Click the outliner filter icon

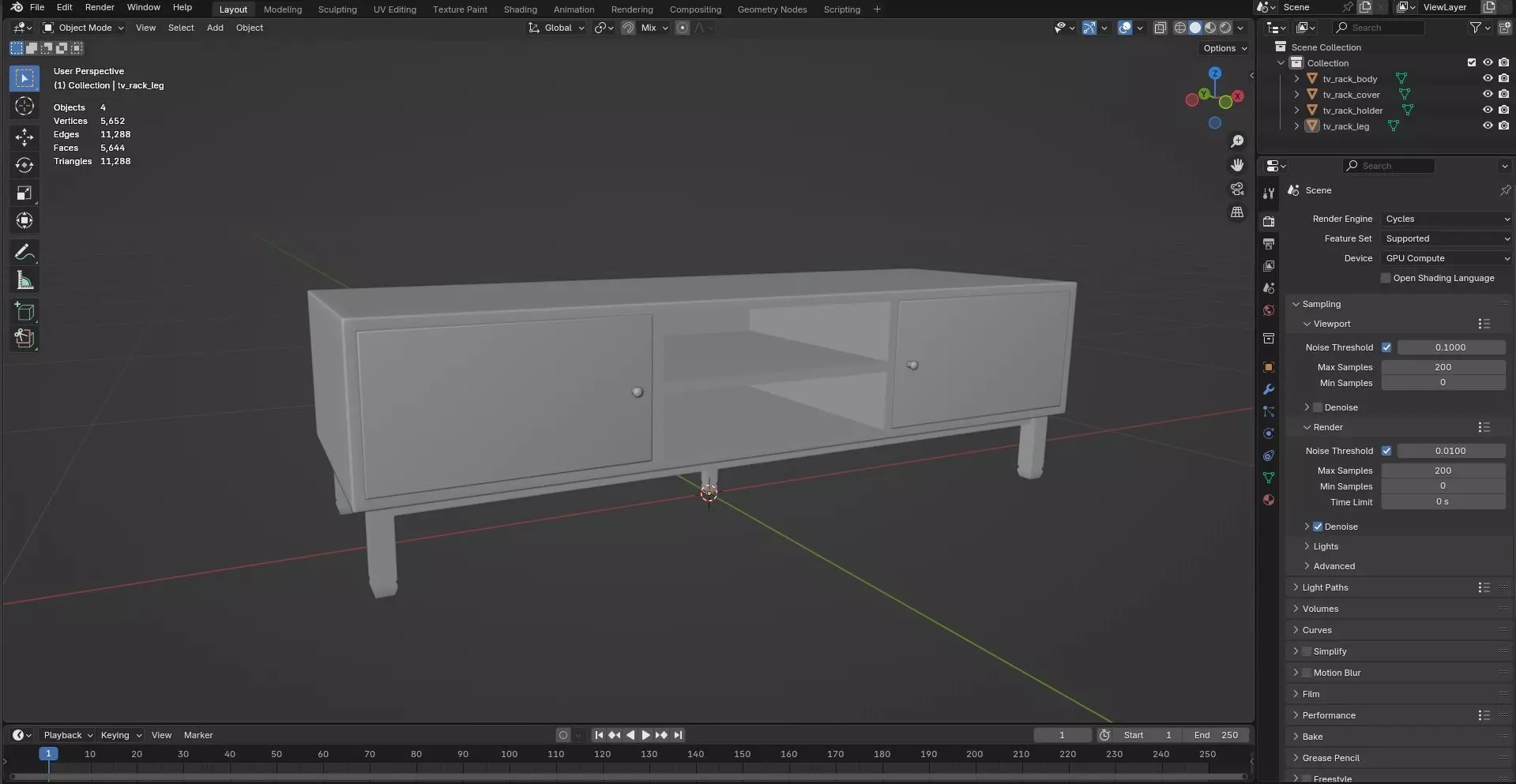click(1475, 28)
